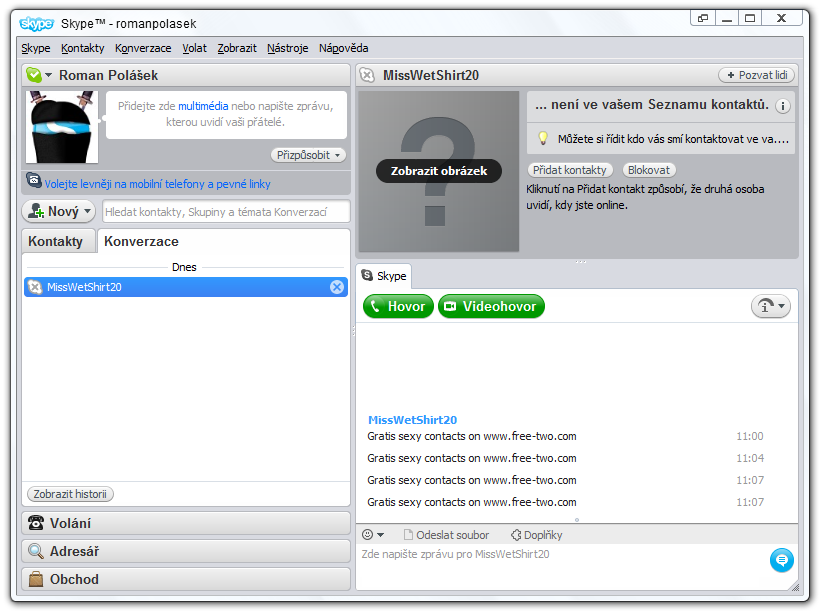Screen dimensions: 819x612
Task: Open the Nový dropdown button
Action: click(59, 211)
